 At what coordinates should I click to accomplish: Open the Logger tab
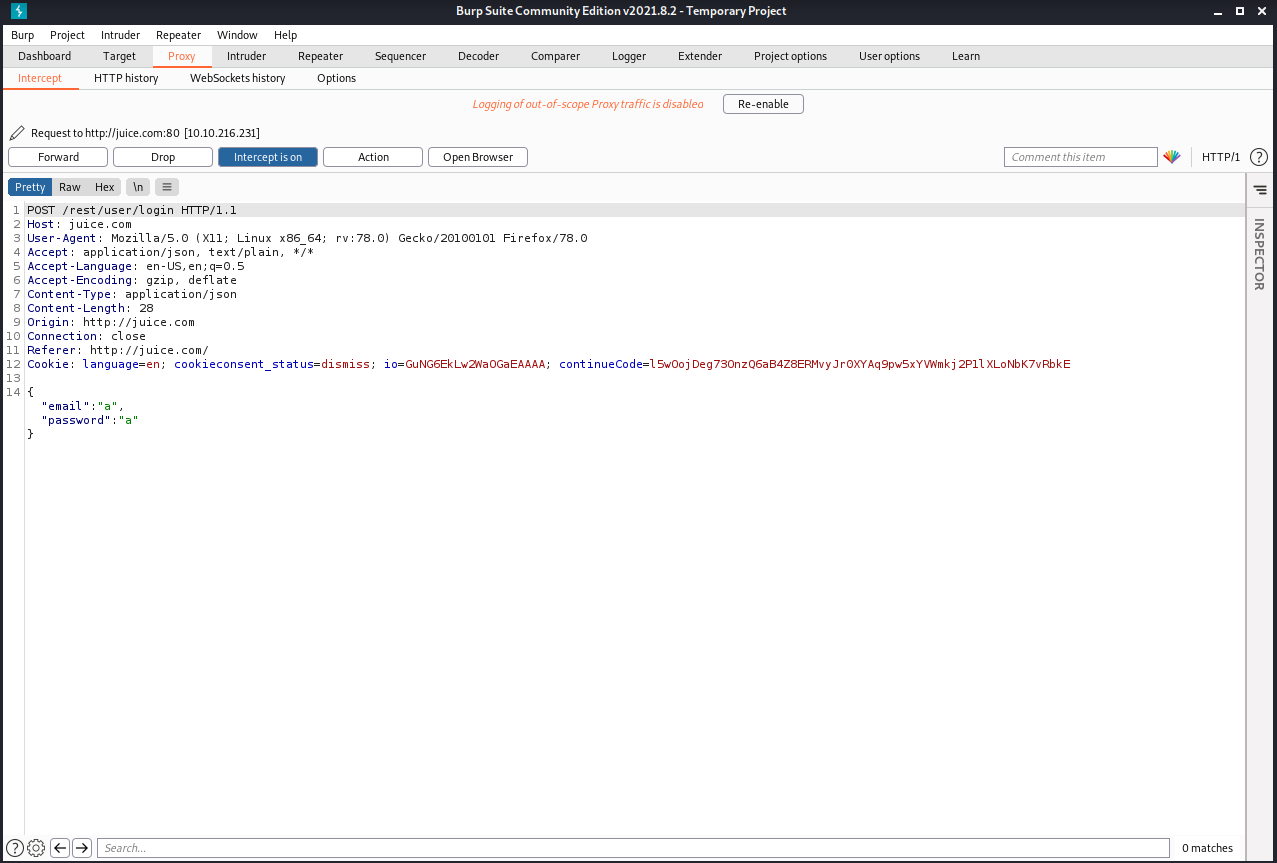click(629, 56)
